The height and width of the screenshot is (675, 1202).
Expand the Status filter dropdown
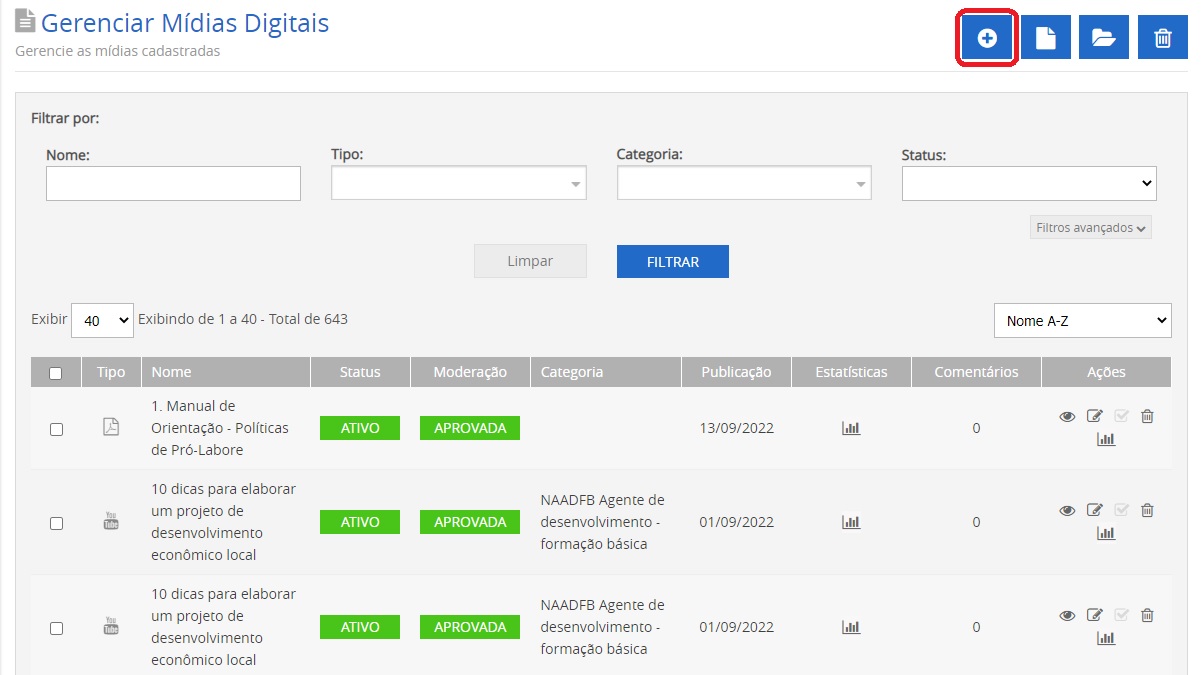(x=1029, y=184)
